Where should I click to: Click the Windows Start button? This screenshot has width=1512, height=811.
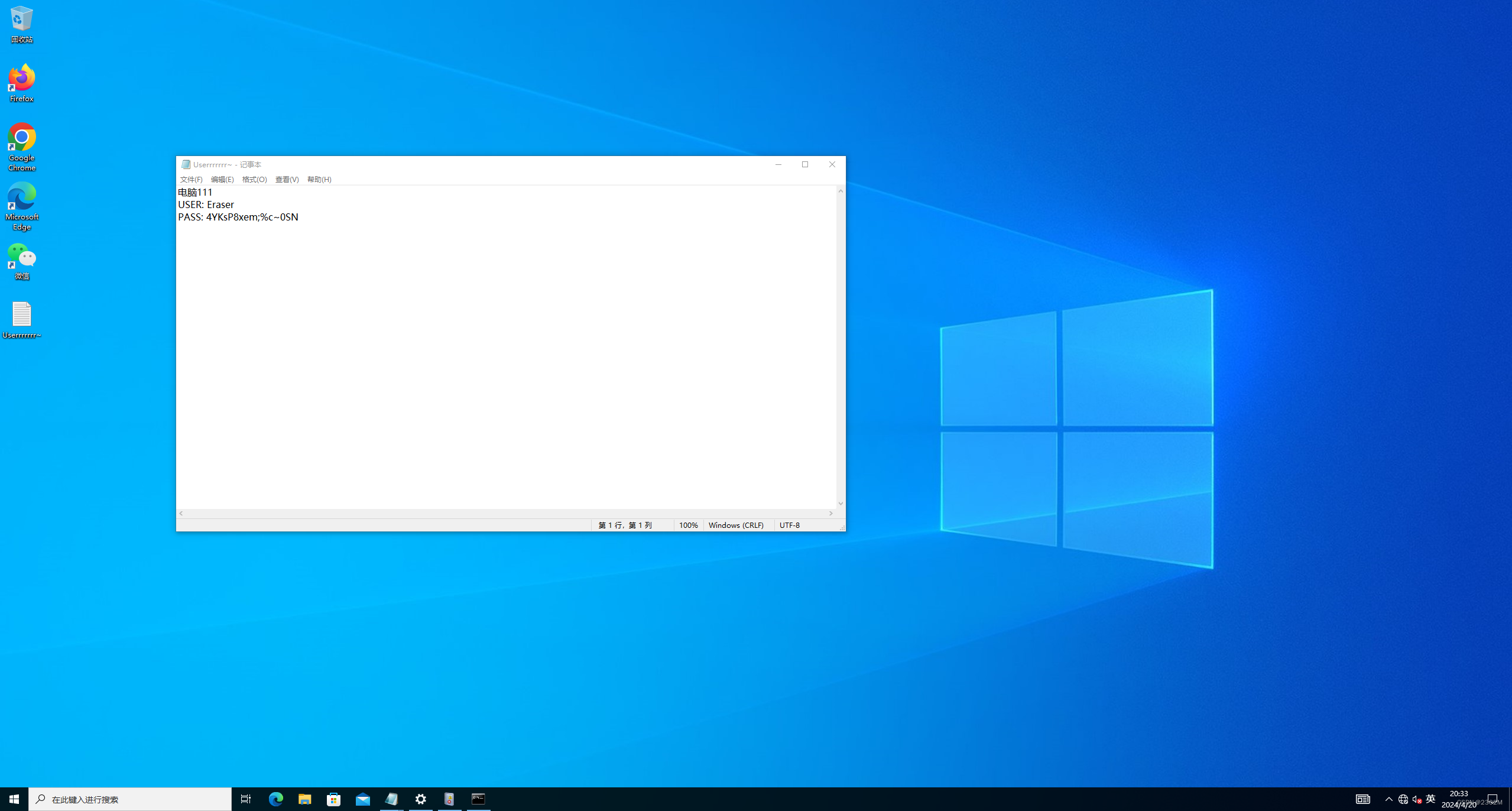(x=14, y=799)
